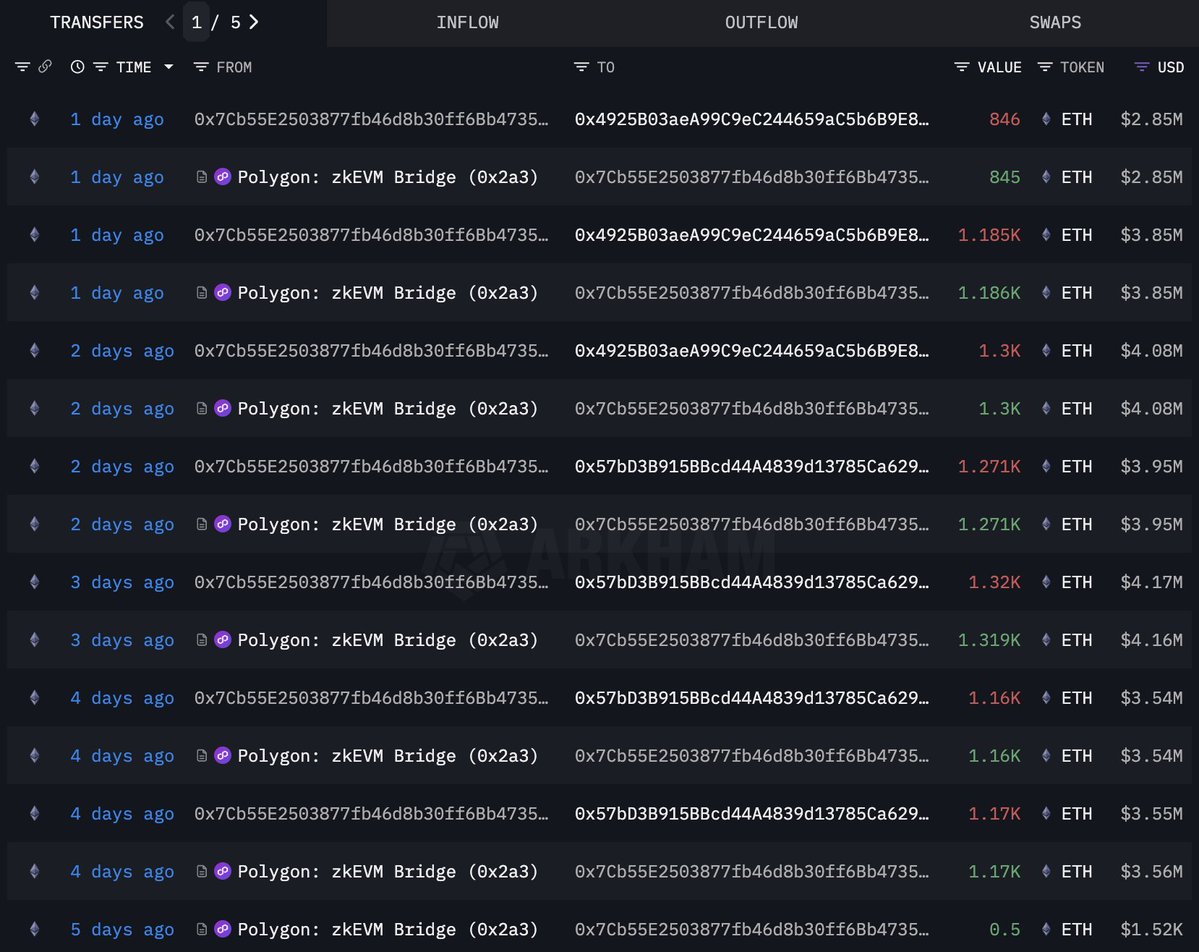
Task: Open recipient 0x57bD3B9 on 1.32K ETH row
Action: (x=752, y=582)
